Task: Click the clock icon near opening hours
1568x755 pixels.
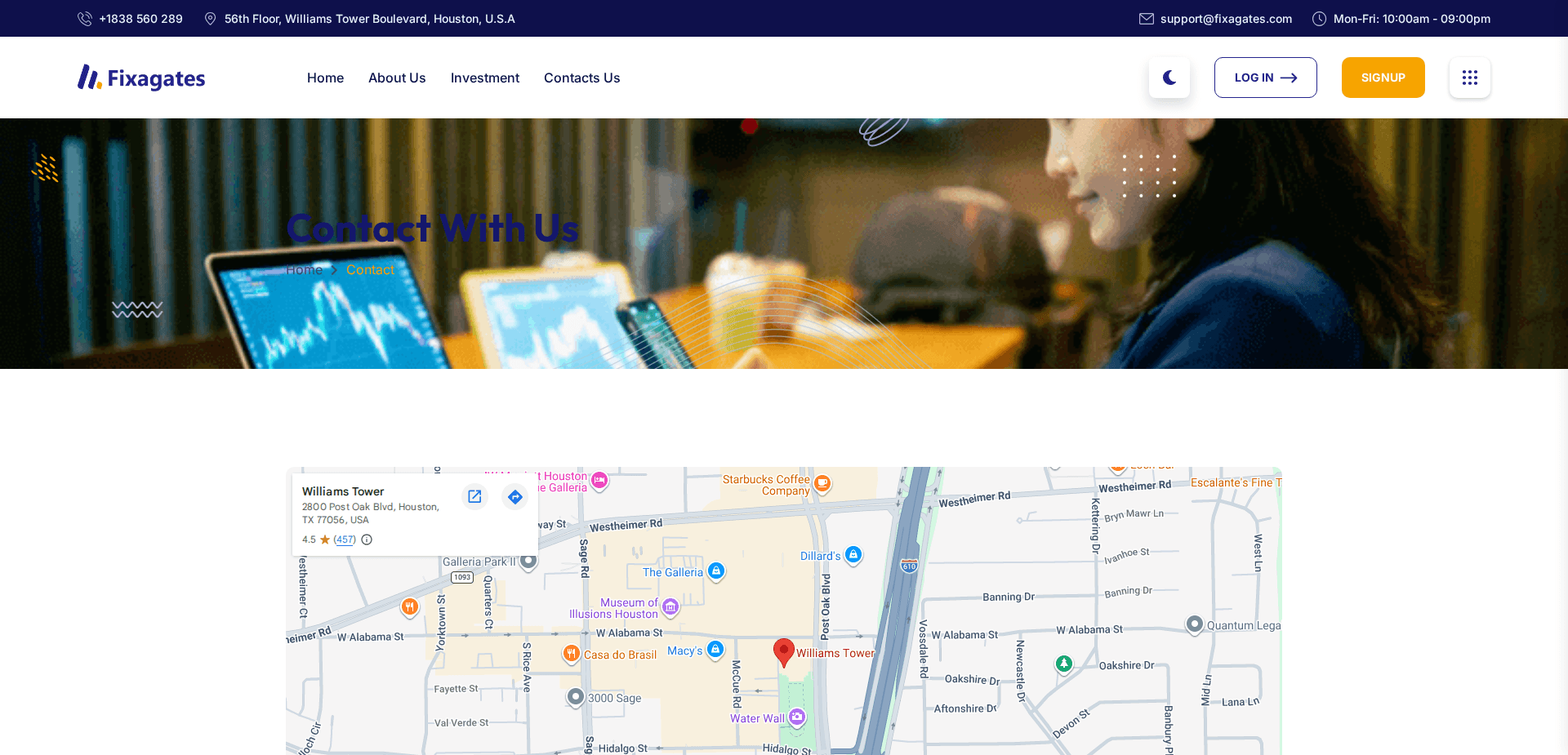Action: 1318,18
